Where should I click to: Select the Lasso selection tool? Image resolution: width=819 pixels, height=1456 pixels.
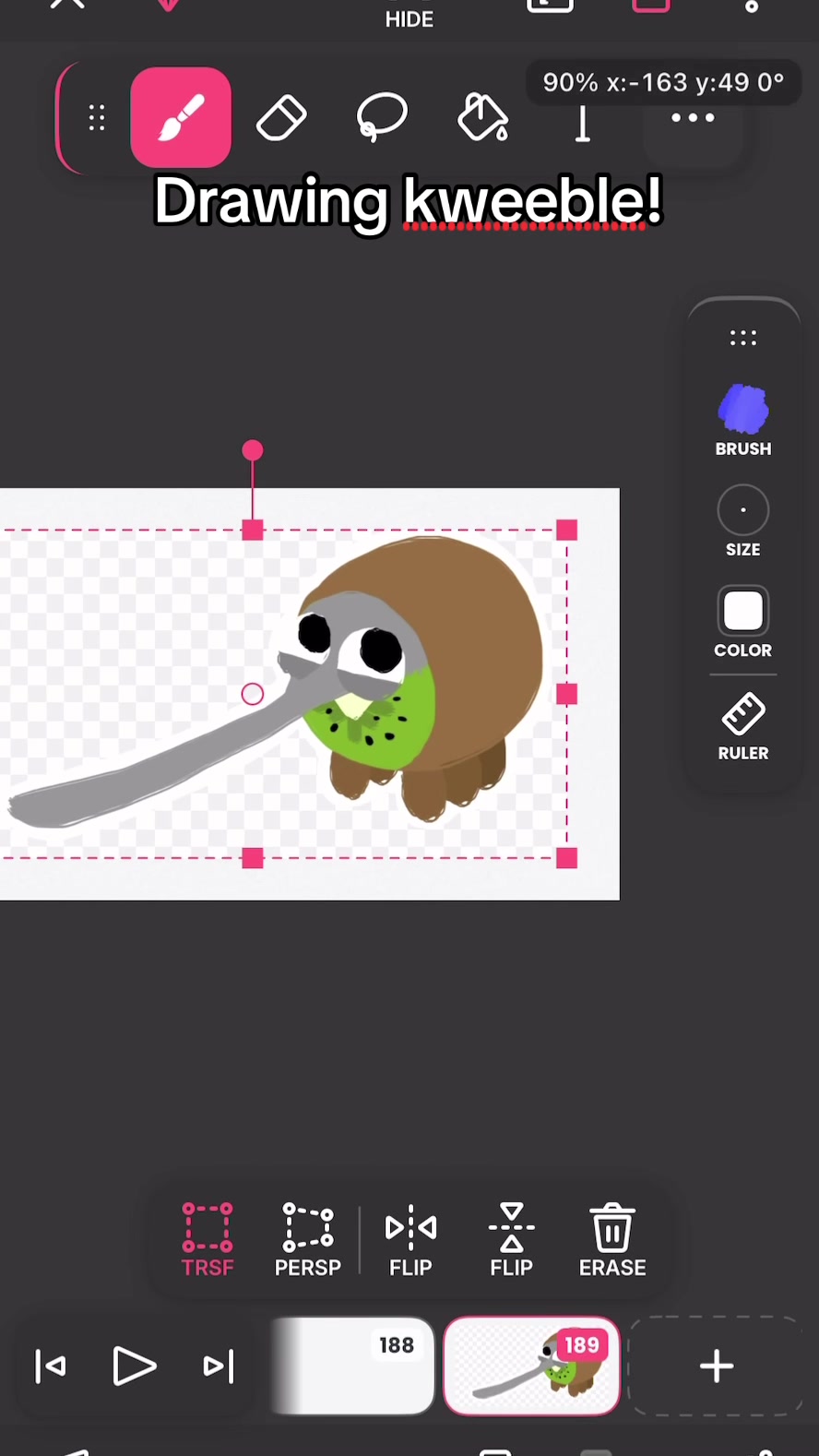tap(382, 117)
